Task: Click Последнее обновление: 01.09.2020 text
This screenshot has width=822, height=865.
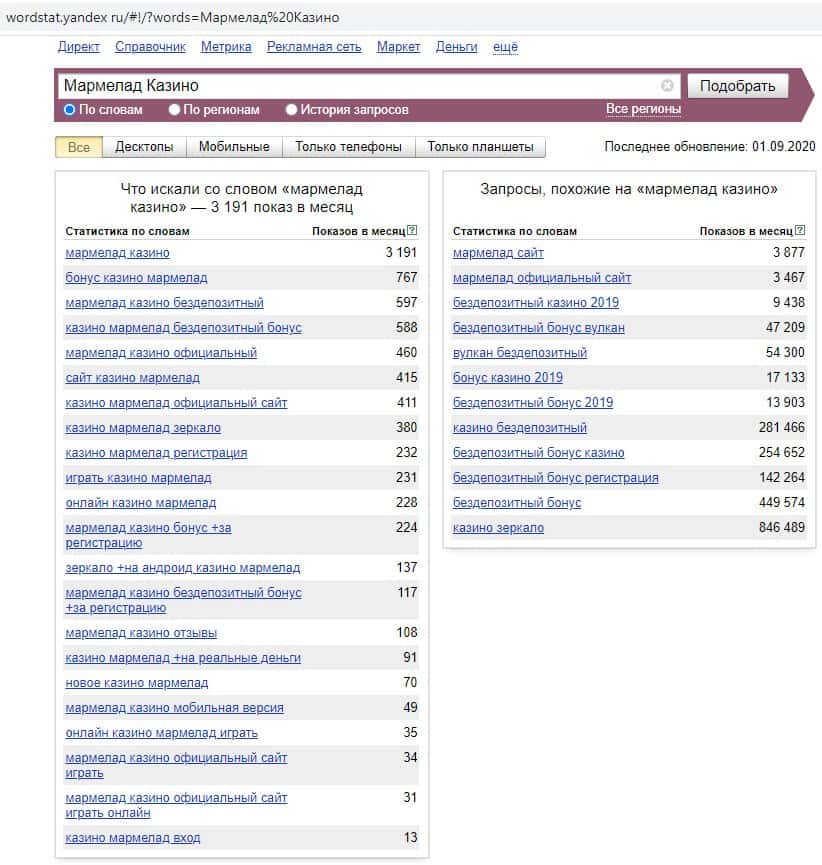Action: (710, 146)
